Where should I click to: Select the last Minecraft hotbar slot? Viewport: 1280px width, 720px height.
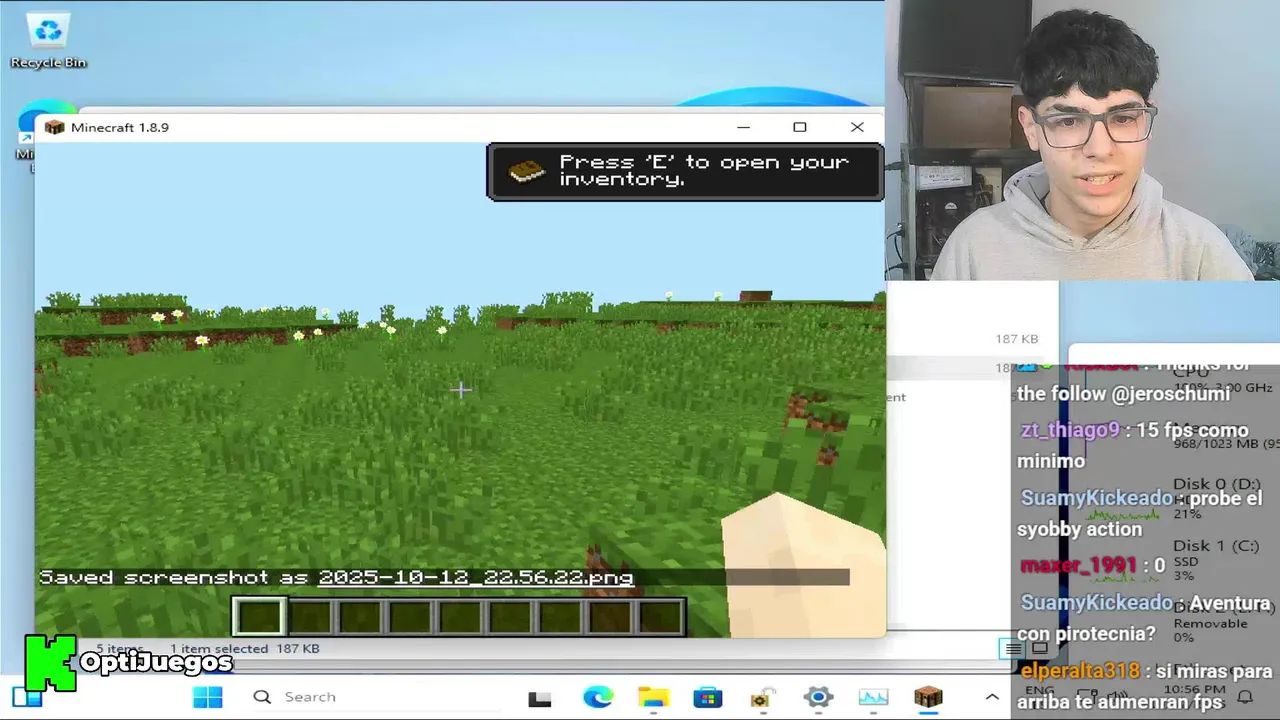pyautogui.click(x=660, y=617)
